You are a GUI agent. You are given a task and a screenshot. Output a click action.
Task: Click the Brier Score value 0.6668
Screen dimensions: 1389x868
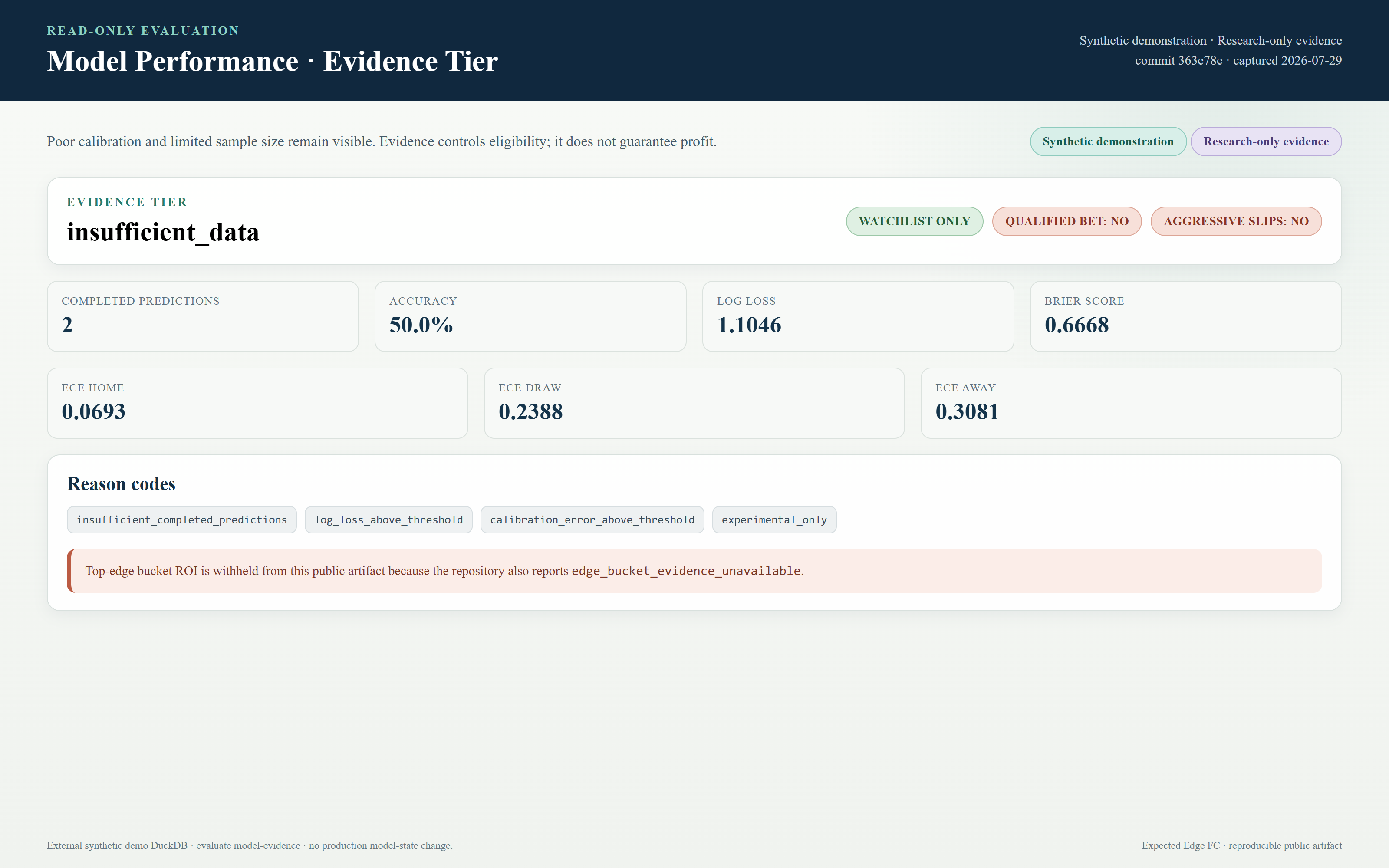click(1077, 325)
